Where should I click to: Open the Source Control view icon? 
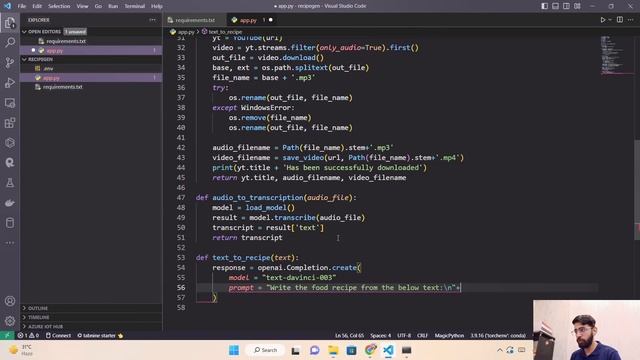[10, 62]
